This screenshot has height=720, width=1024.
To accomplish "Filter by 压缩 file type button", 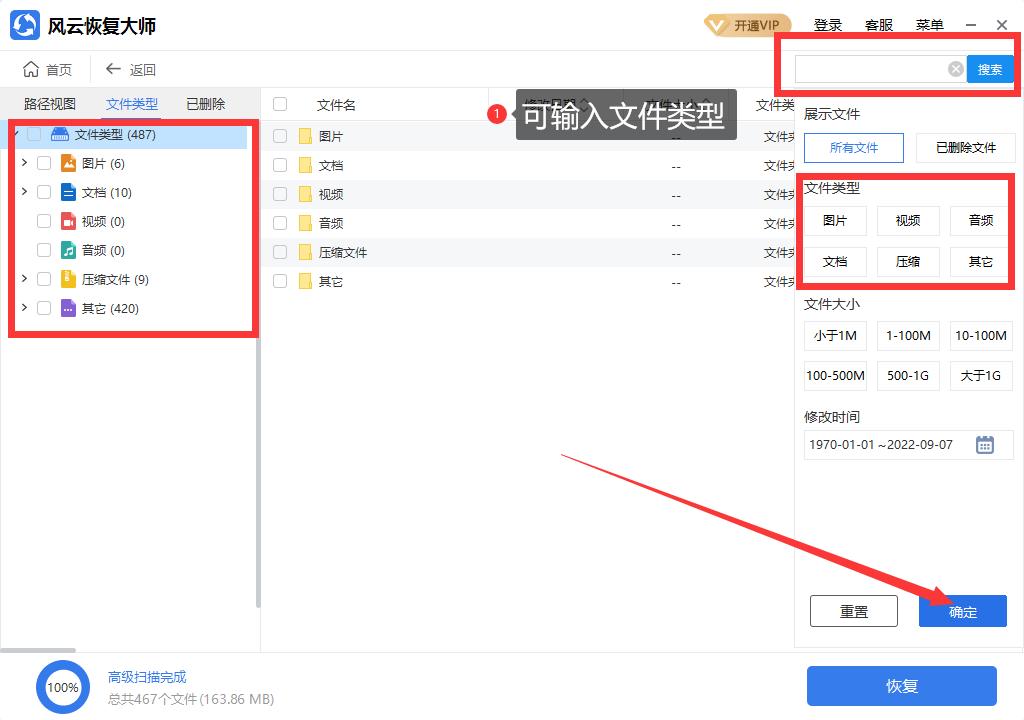I will coord(908,262).
